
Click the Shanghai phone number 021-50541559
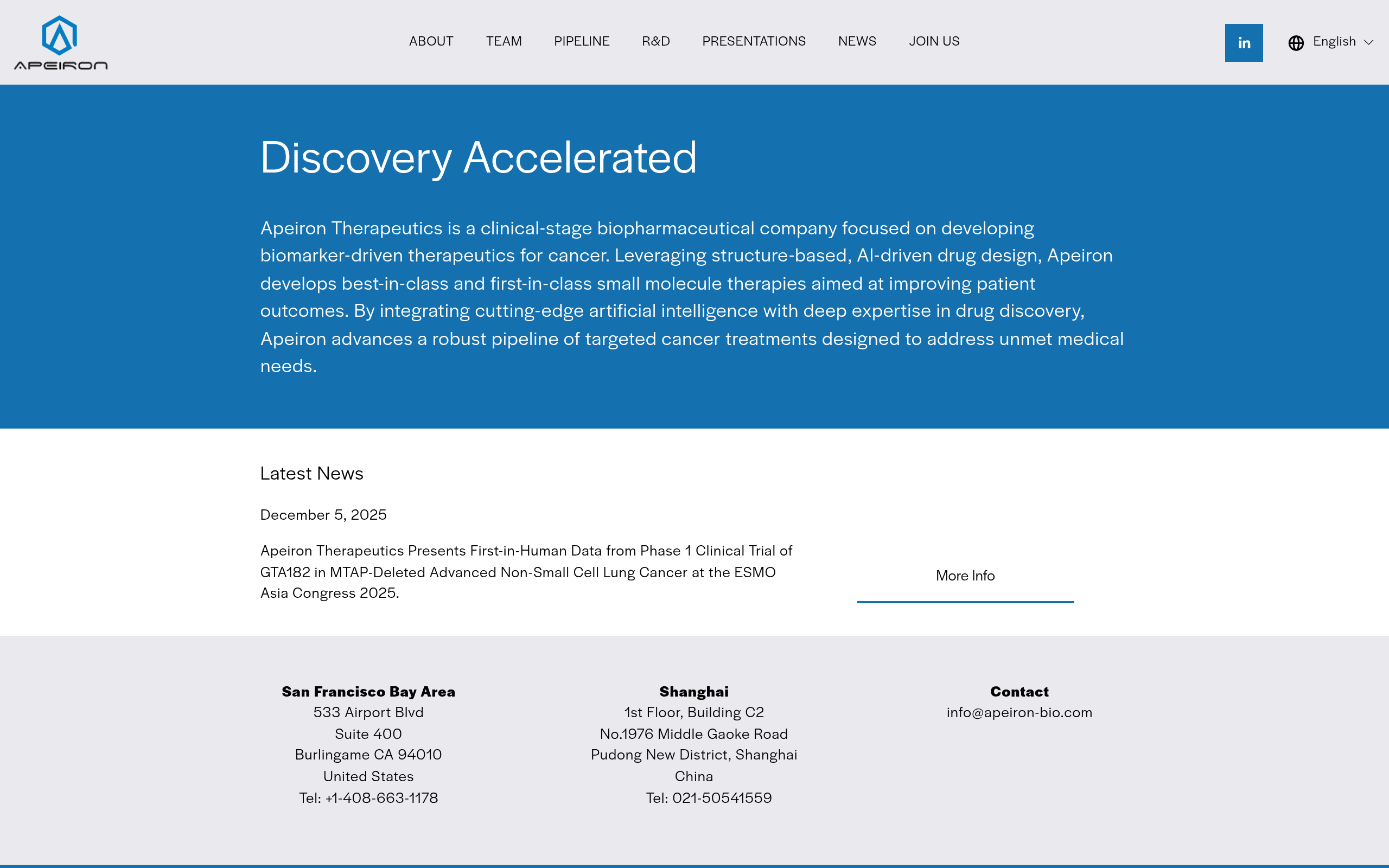[x=722, y=798]
